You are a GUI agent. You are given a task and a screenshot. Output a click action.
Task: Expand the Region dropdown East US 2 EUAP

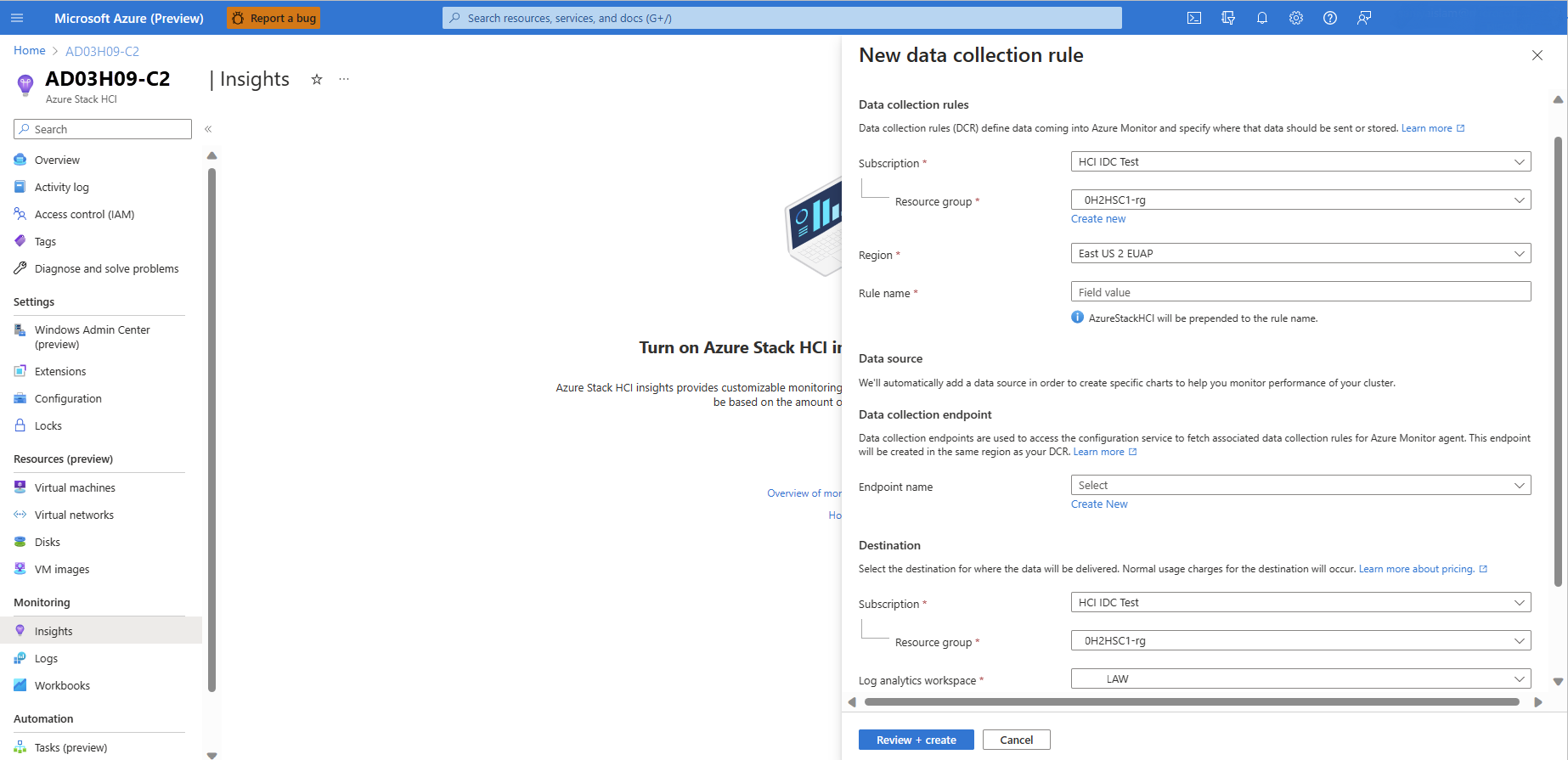tap(1300, 253)
